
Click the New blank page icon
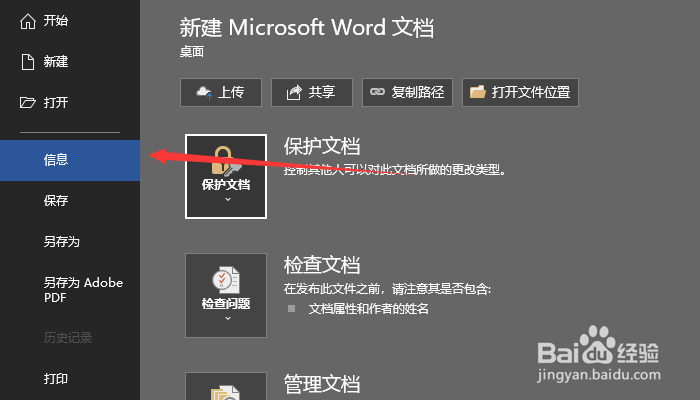click(x=28, y=62)
